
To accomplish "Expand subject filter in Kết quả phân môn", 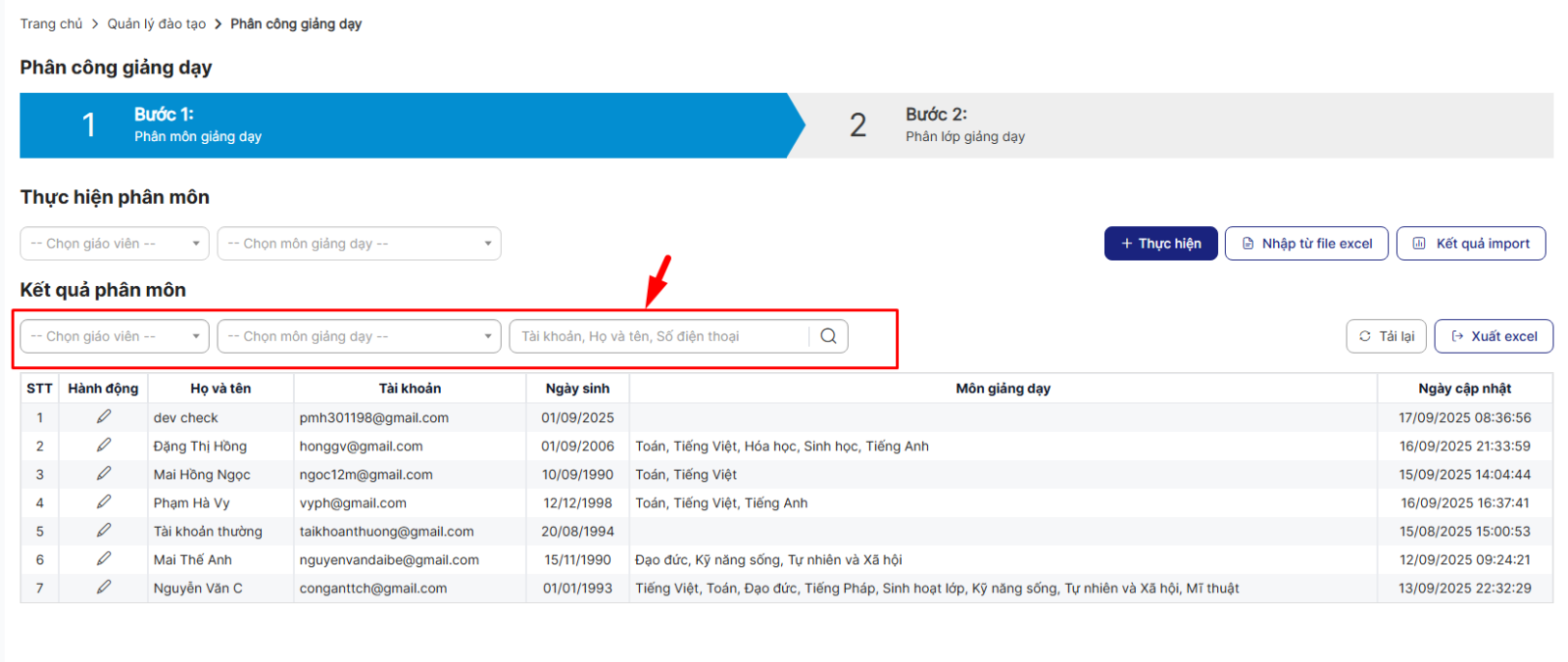I will 359,336.
